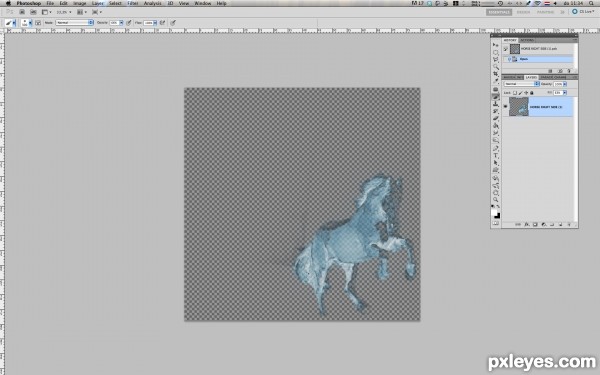Select the Lasso tool
This screenshot has height=375, width=600.
click(x=496, y=59)
